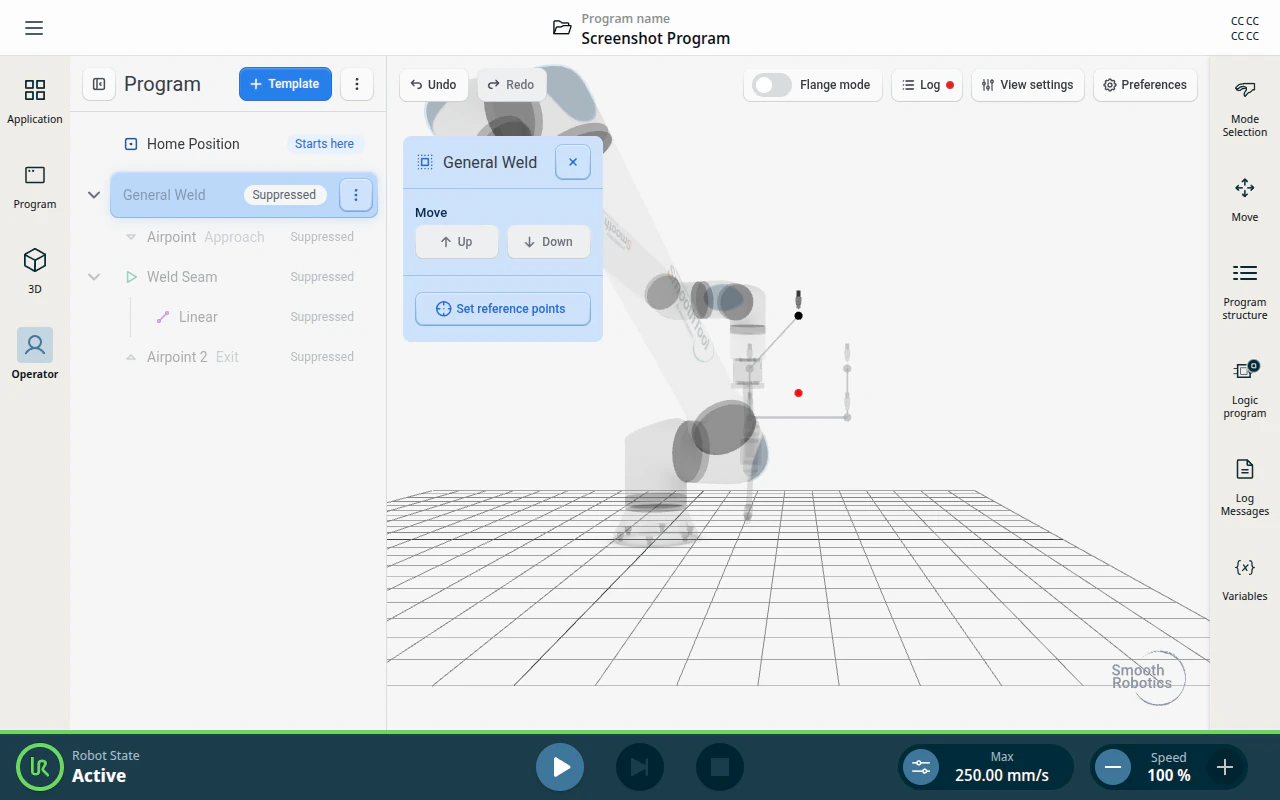Move General Weld Up
This screenshot has height=800, width=1280.
tap(457, 242)
